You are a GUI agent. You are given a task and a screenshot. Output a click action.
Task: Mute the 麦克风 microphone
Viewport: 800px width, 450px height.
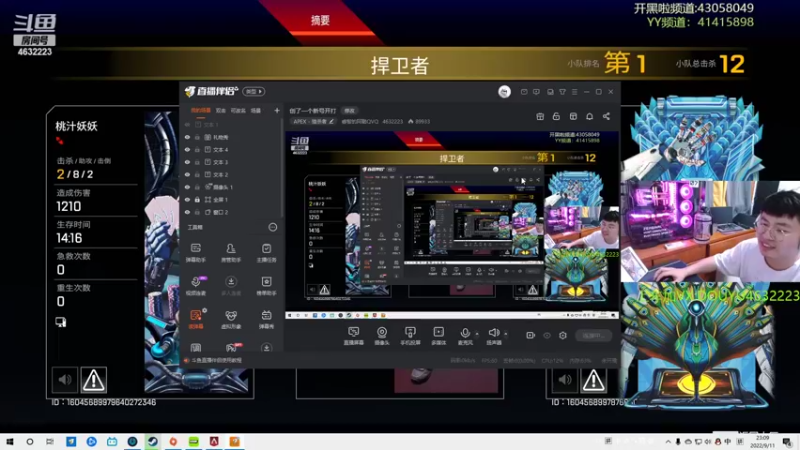coord(465,336)
